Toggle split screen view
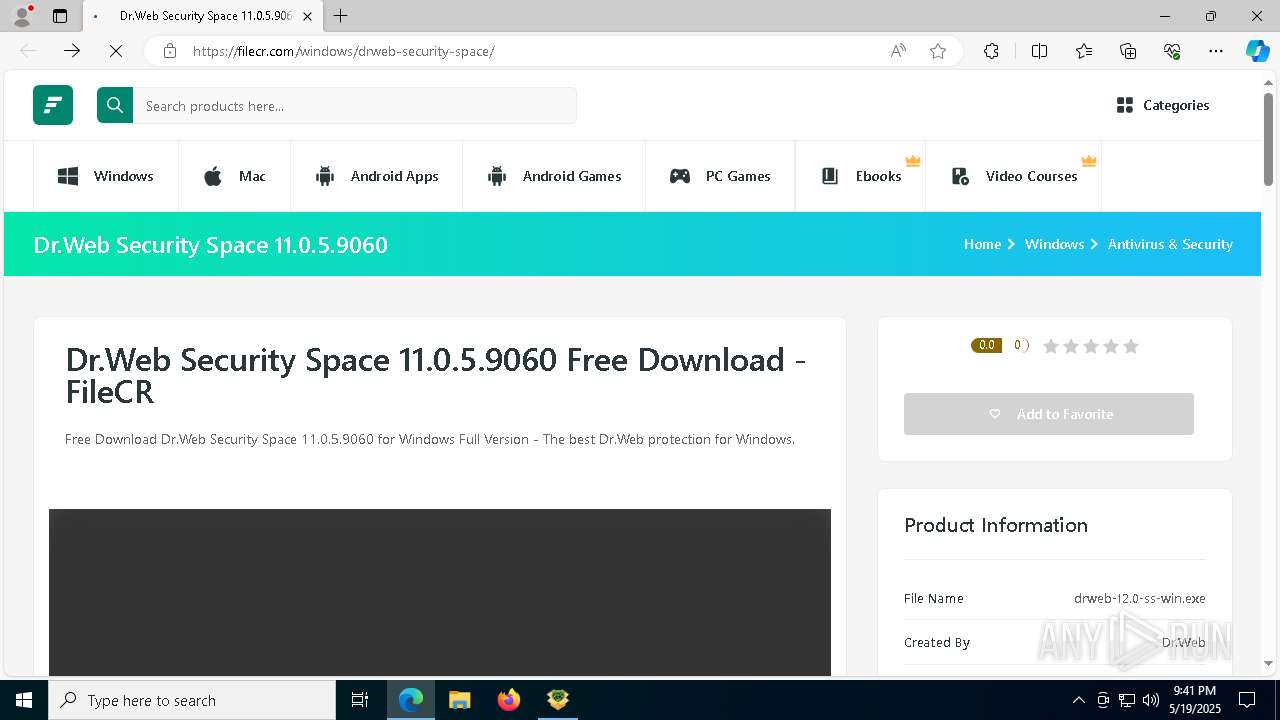Image resolution: width=1280 pixels, height=720 pixels. [x=1039, y=51]
